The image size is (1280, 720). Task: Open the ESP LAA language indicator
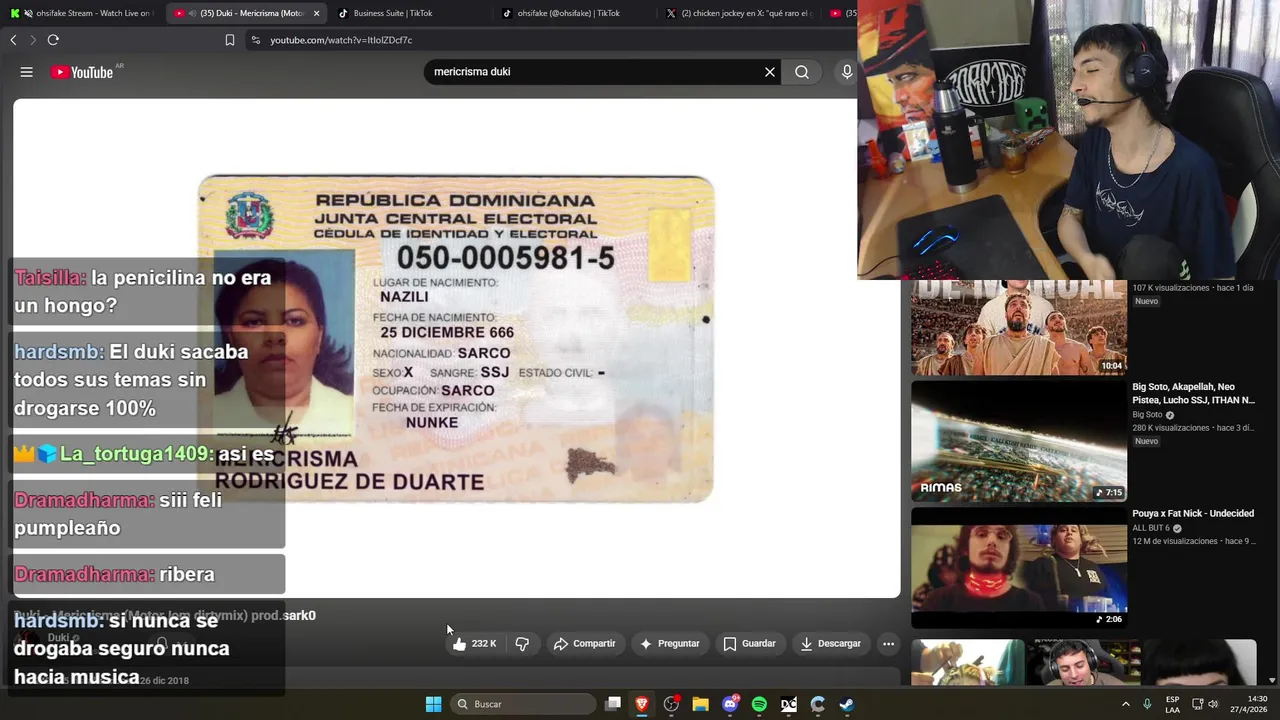tap(1172, 704)
